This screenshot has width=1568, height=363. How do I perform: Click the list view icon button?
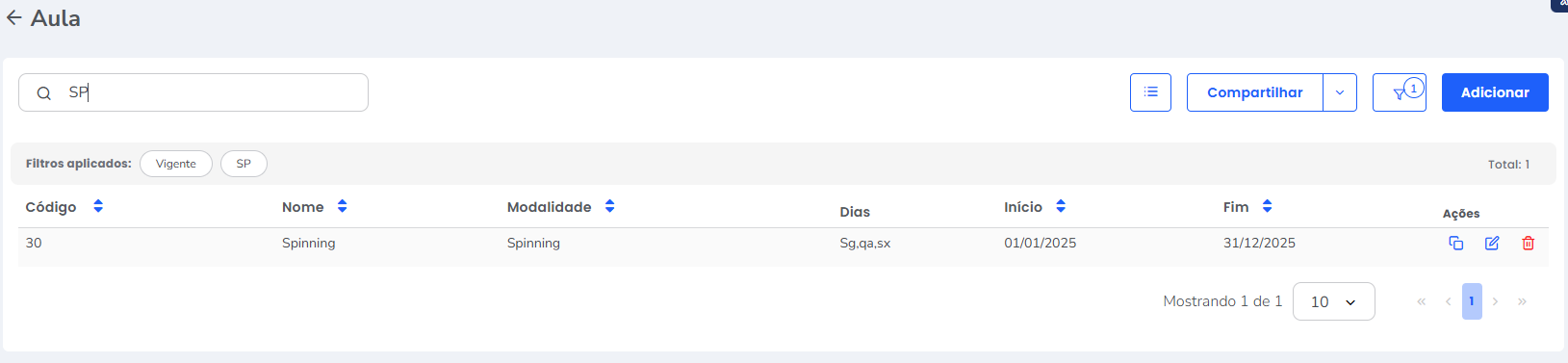tap(1150, 92)
